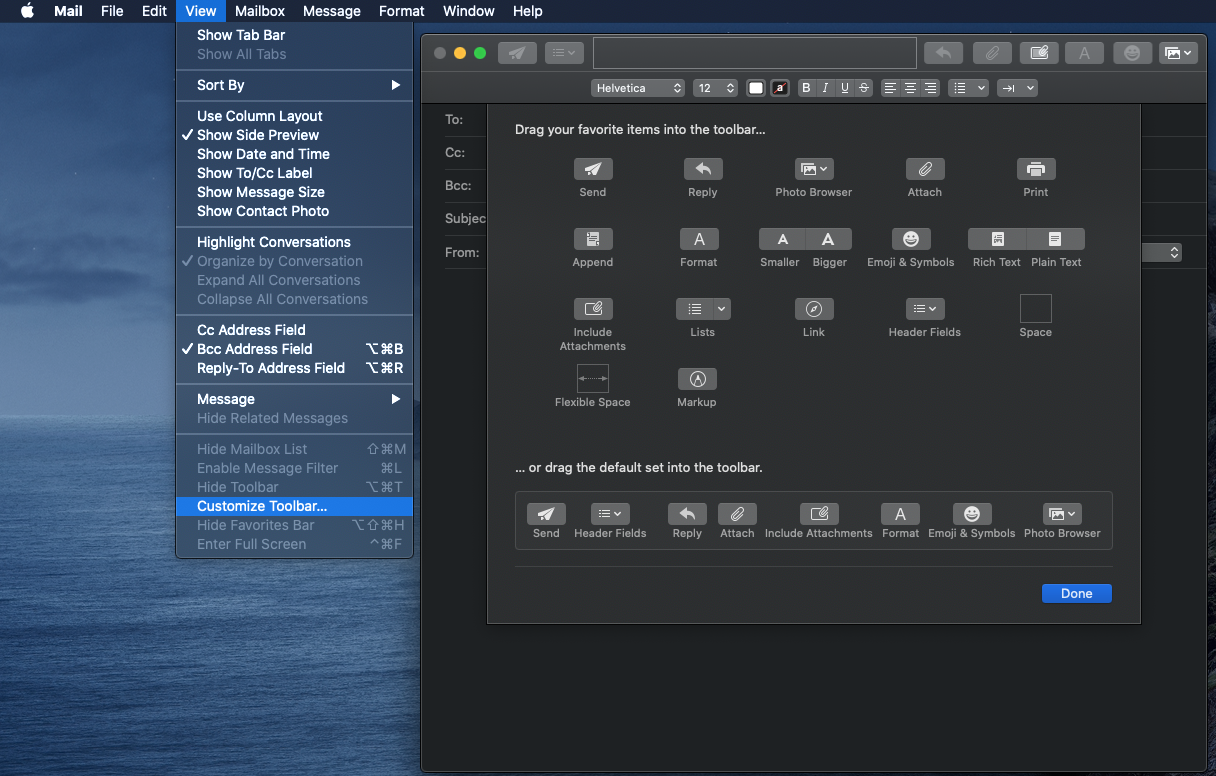Open the indent dropdown in format bar
This screenshot has height=776, width=1216.
[1017, 88]
